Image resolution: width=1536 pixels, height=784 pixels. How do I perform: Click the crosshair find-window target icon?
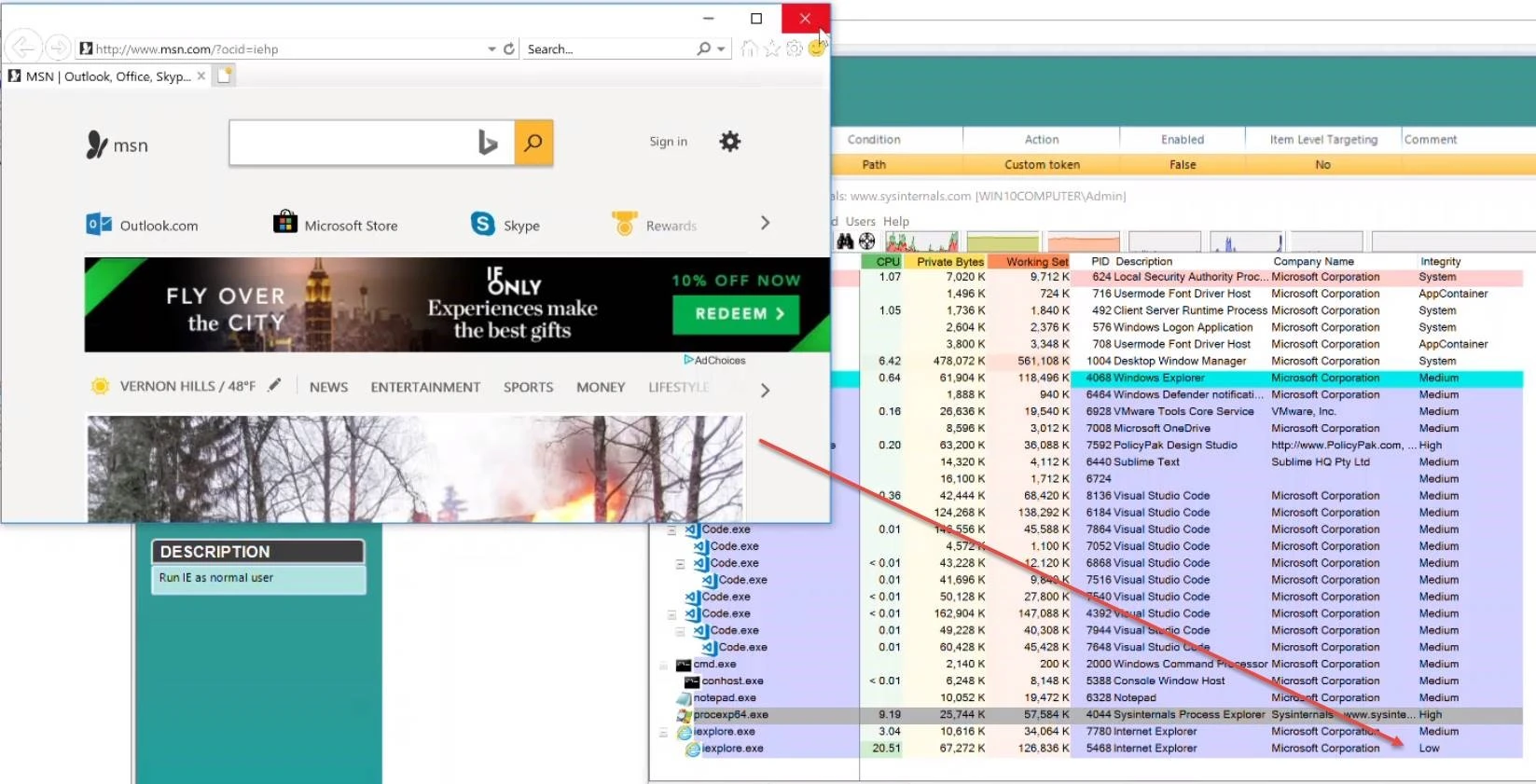pyautogui.click(x=867, y=241)
